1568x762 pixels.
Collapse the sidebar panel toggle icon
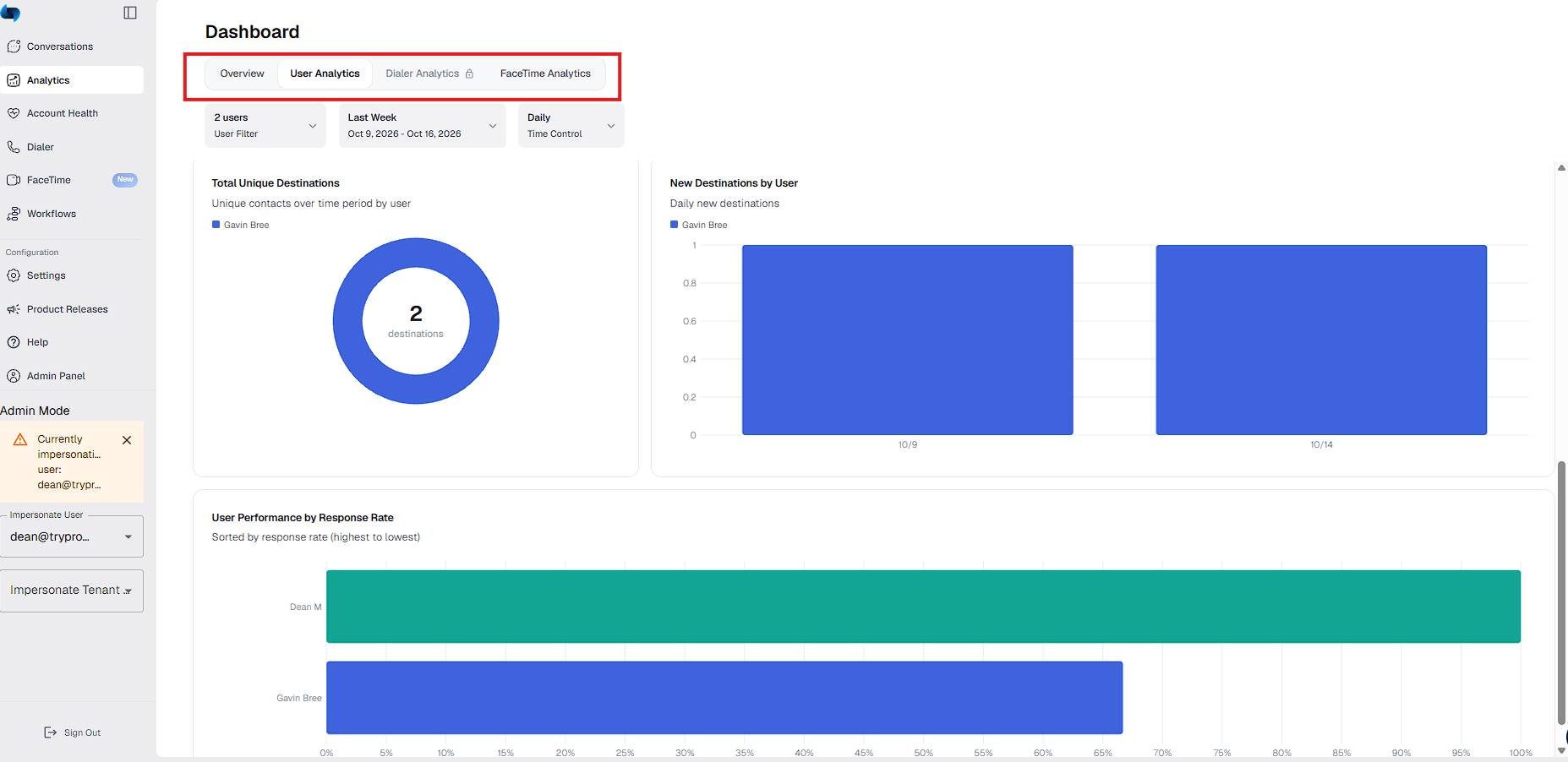130,13
